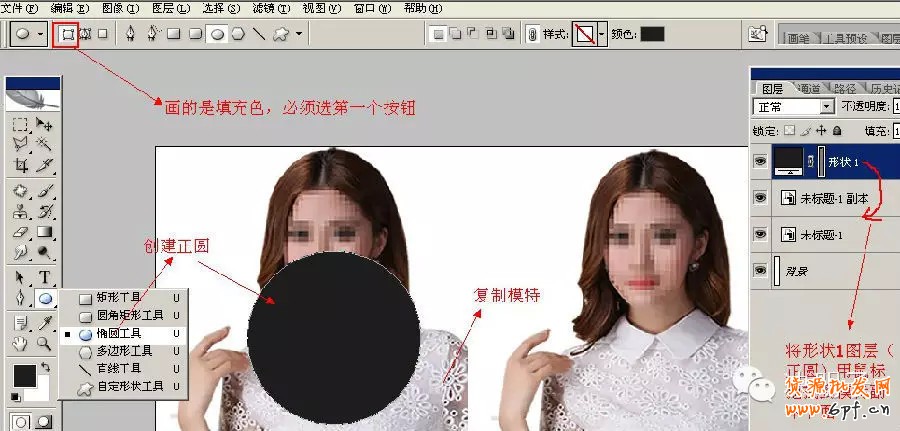The width and height of the screenshot is (900, 431).
Task: Open the 滤镜 menu
Action: tap(263, 8)
